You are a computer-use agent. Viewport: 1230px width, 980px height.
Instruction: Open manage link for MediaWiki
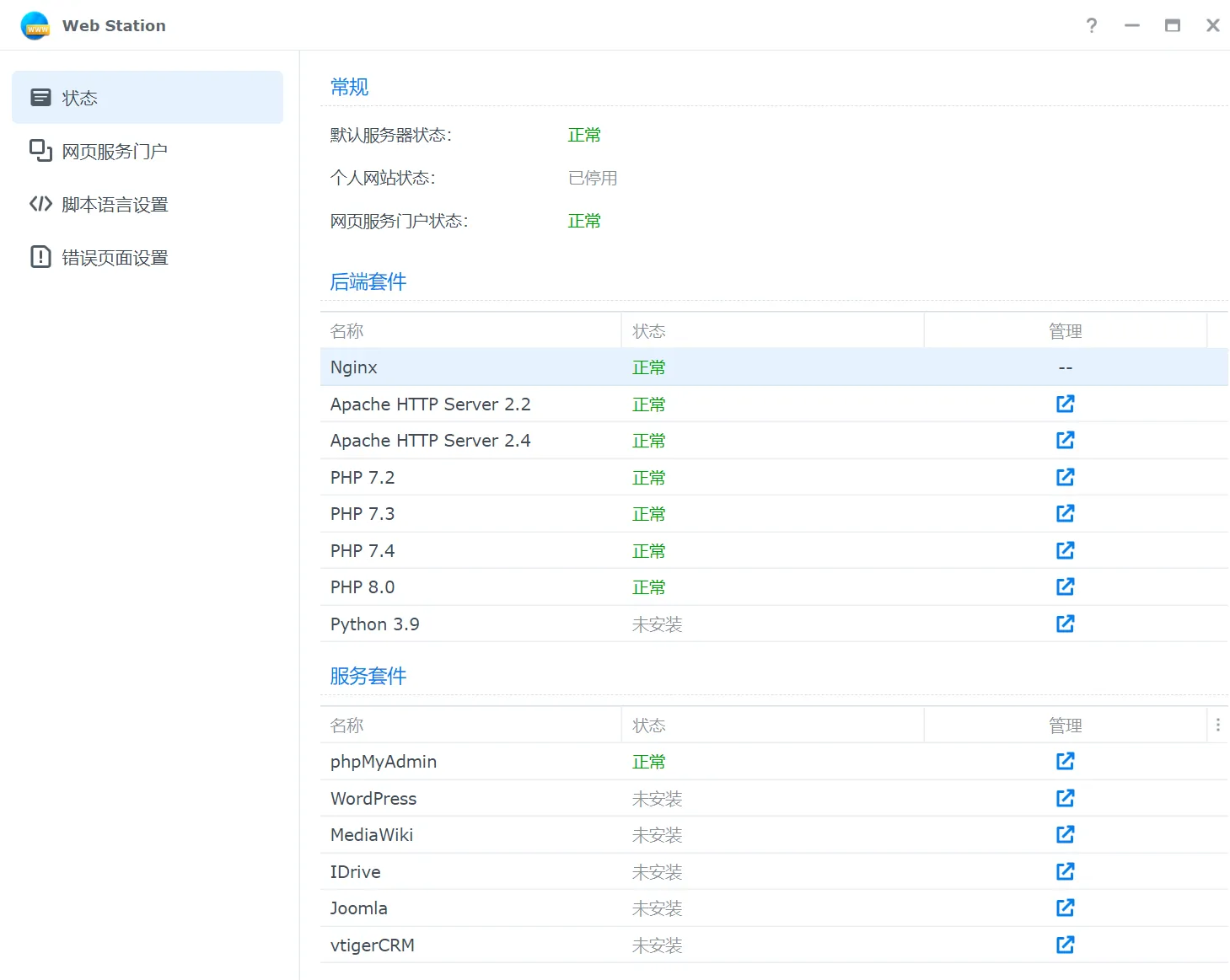[x=1065, y=834]
